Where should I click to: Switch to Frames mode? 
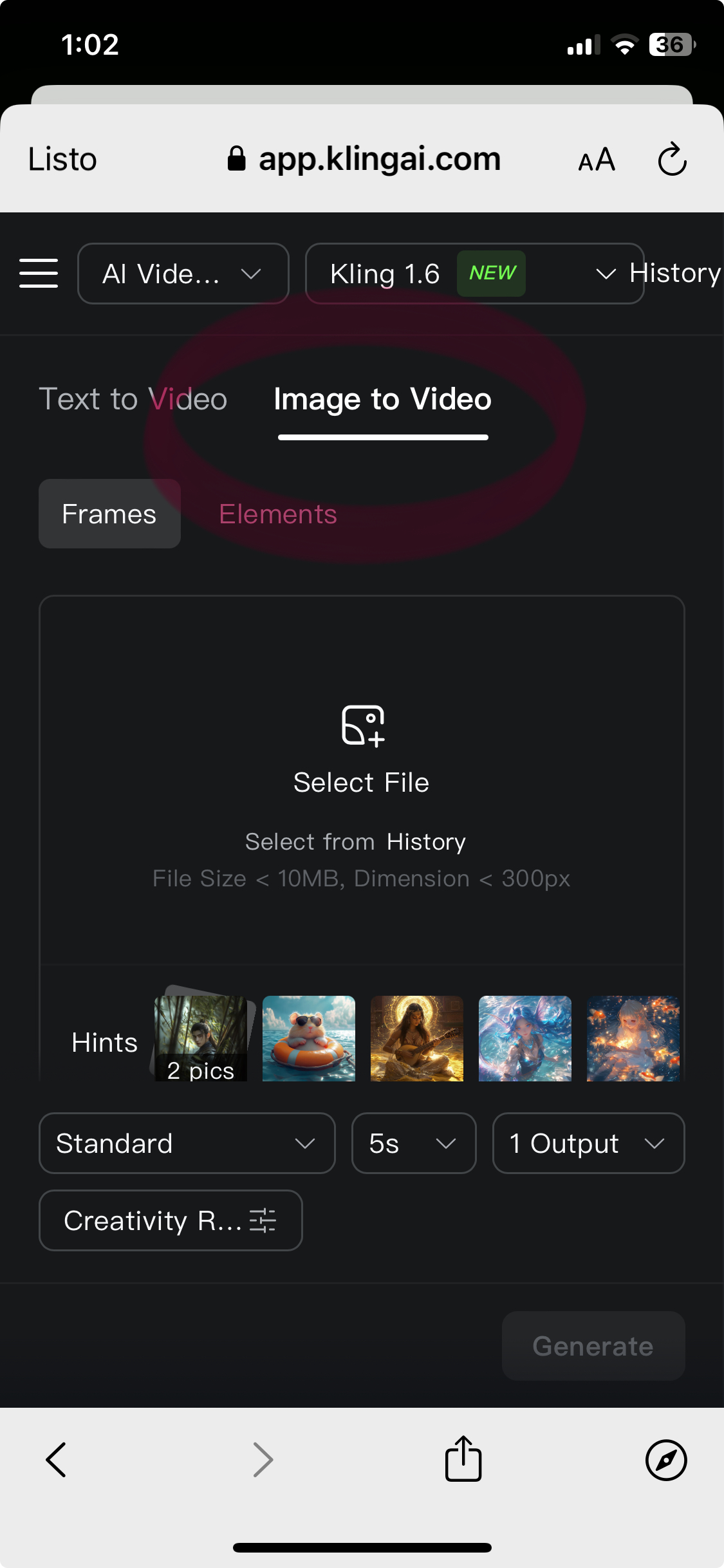coord(109,514)
